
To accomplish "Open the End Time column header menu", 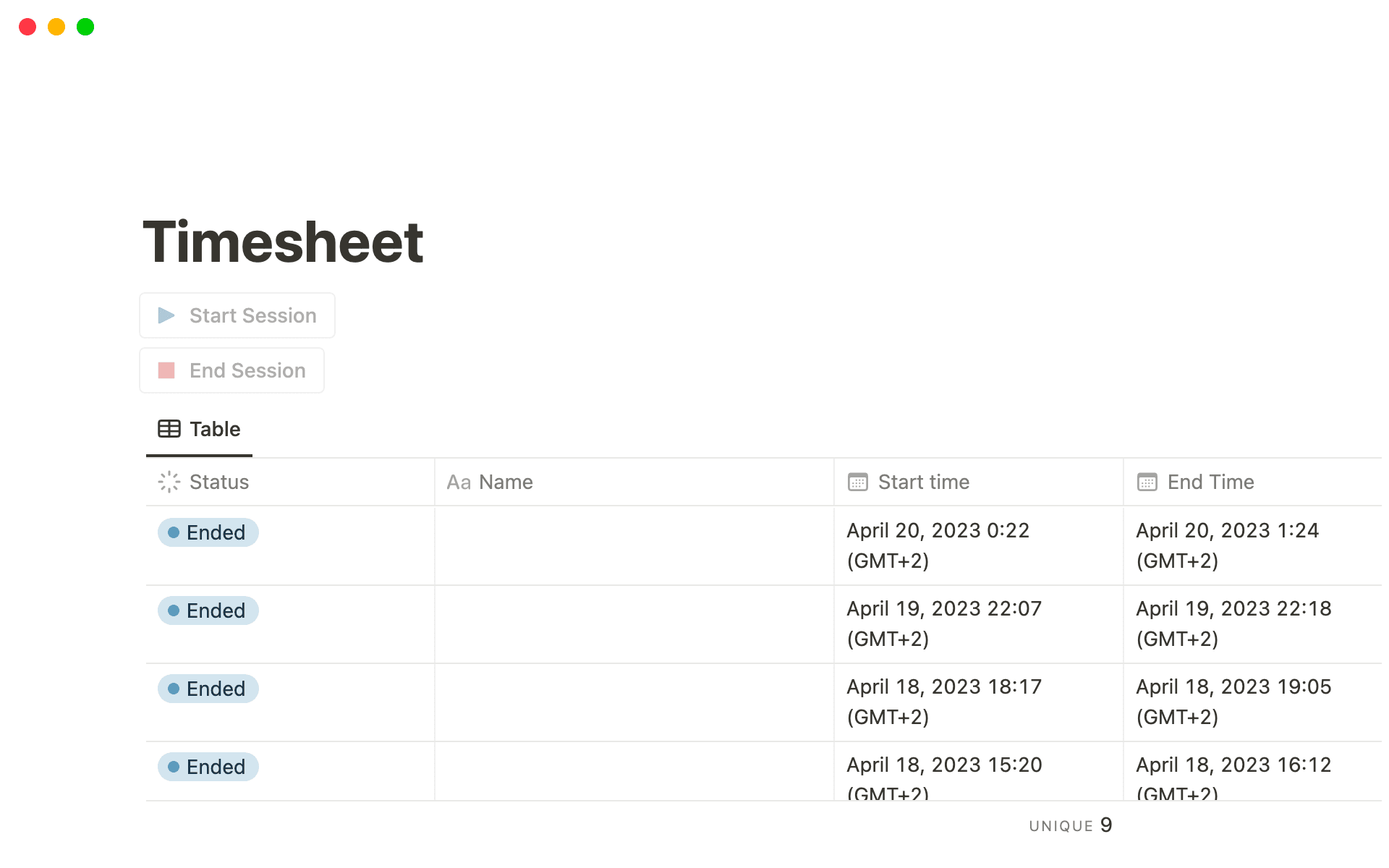I will pyautogui.click(x=1210, y=481).
